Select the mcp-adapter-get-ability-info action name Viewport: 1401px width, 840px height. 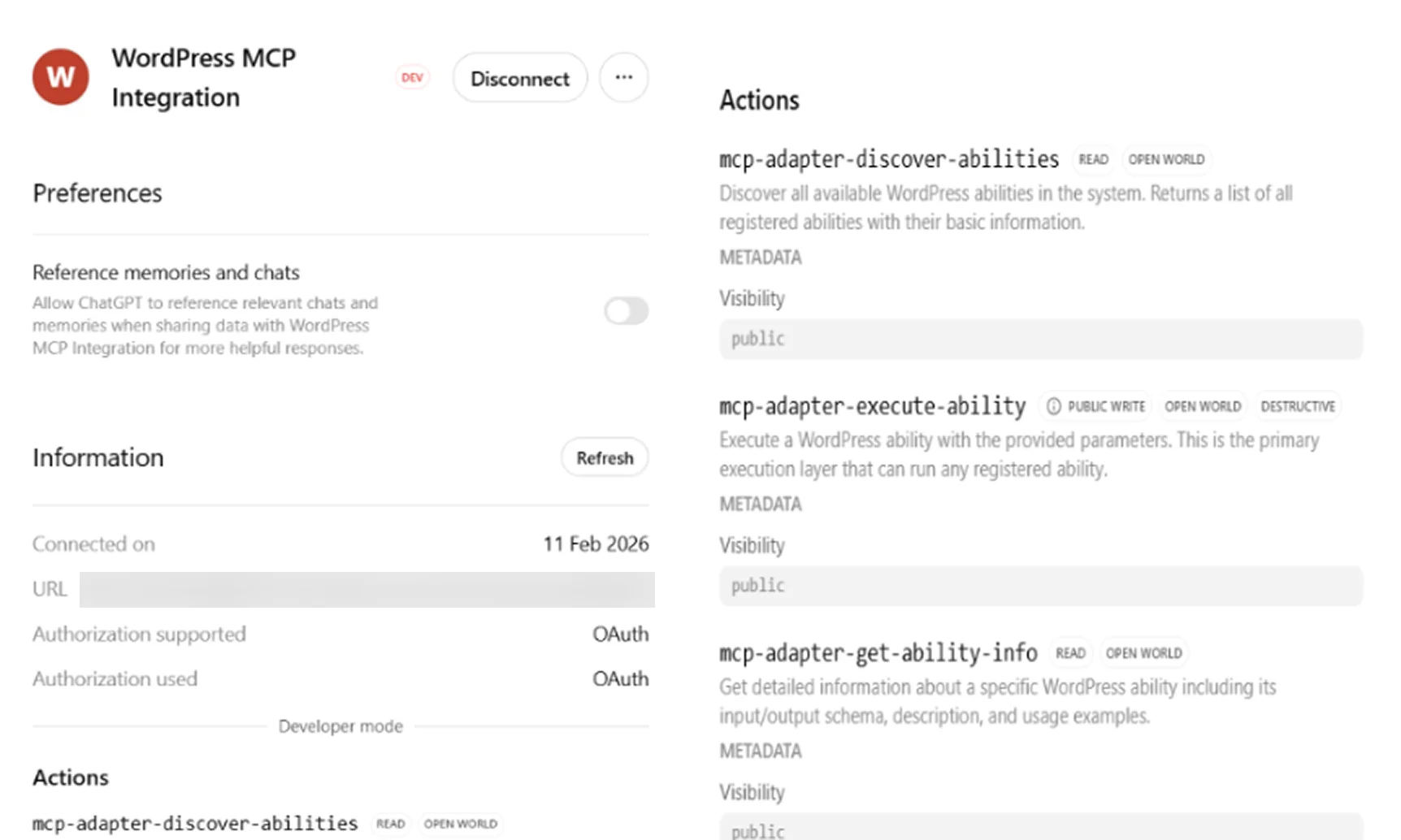click(x=878, y=652)
